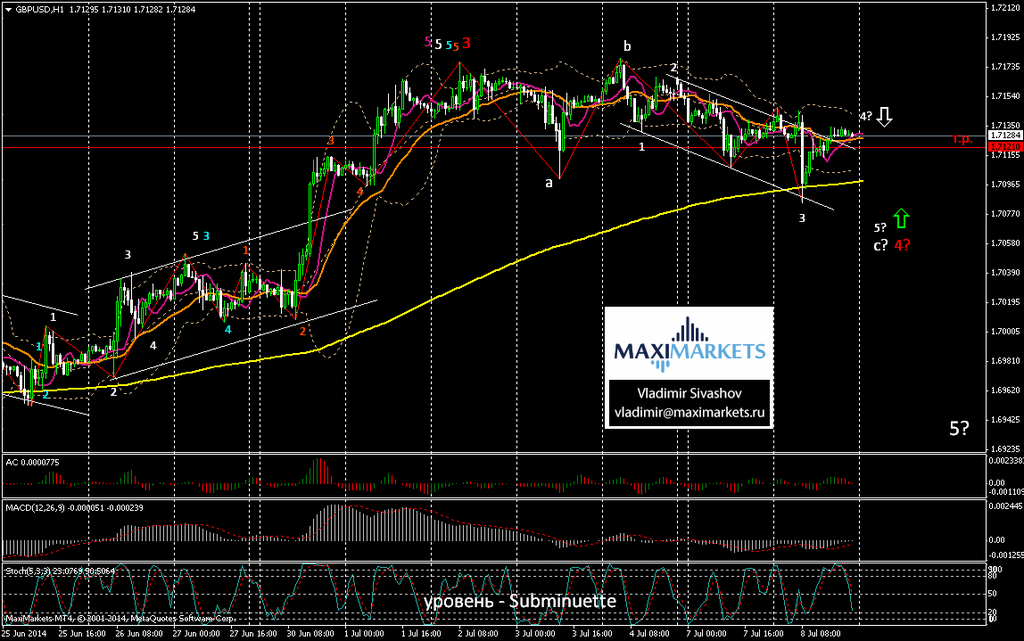This screenshot has width=1024, height=641.
Task: Select the large 5? label in lower right
Action: [x=959, y=428]
